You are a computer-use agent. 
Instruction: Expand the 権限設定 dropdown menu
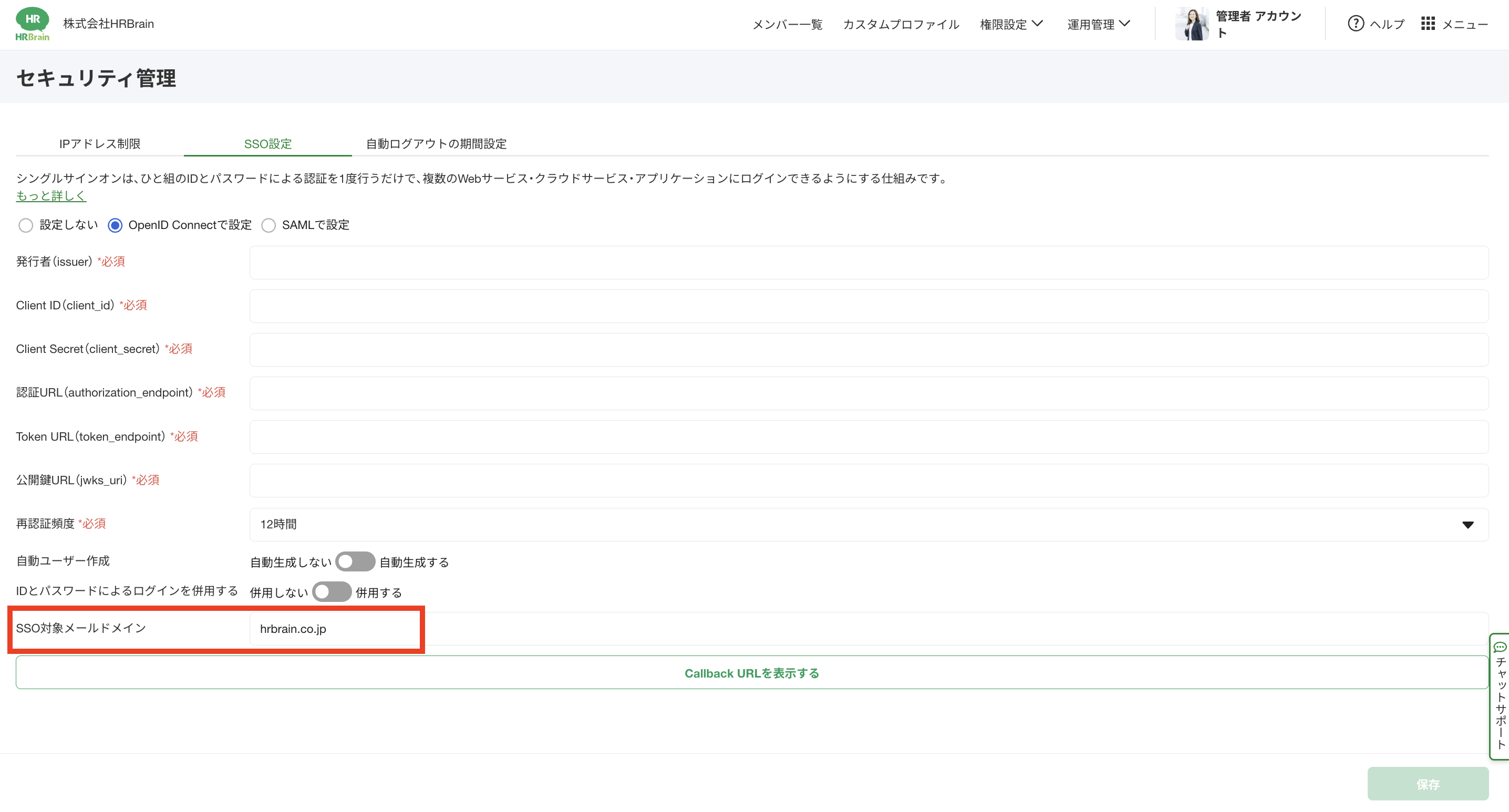1011,24
